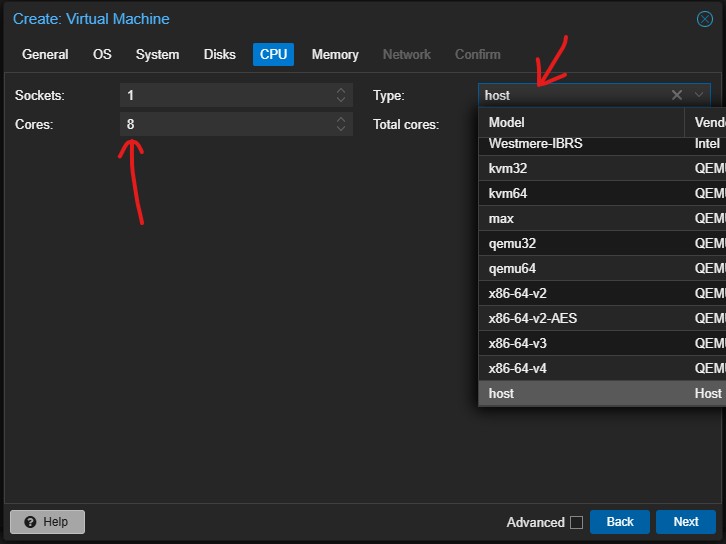This screenshot has height=544, width=726.
Task: Click the Sockets spinner arrows
Action: point(341,95)
